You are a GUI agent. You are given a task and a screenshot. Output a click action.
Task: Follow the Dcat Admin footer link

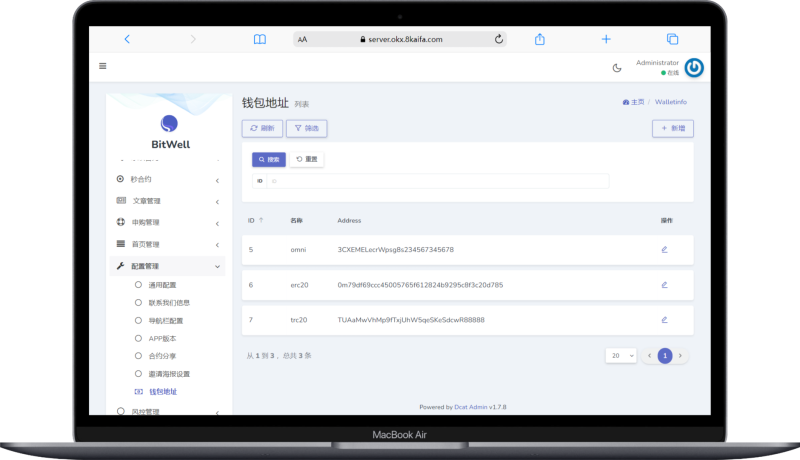pos(471,407)
